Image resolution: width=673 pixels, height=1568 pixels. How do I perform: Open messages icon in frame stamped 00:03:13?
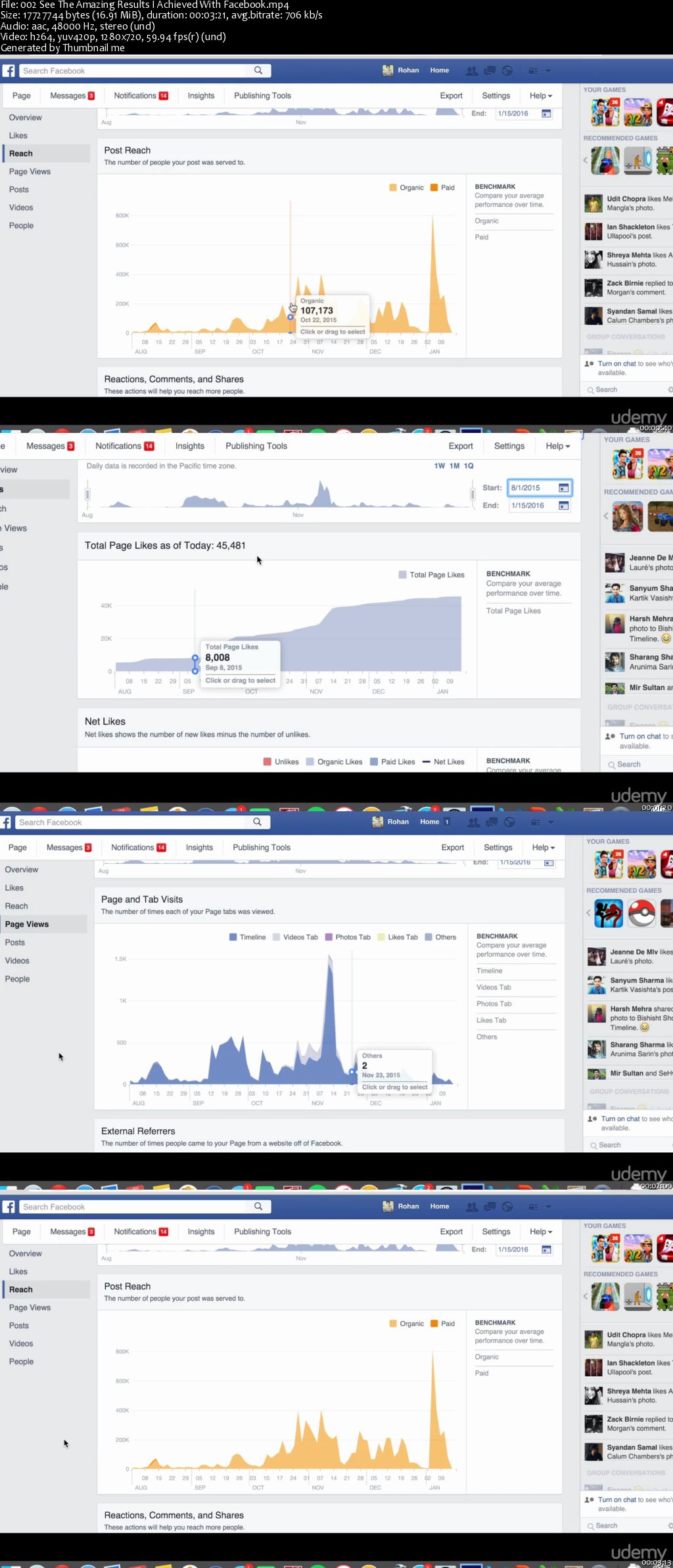point(490,1207)
